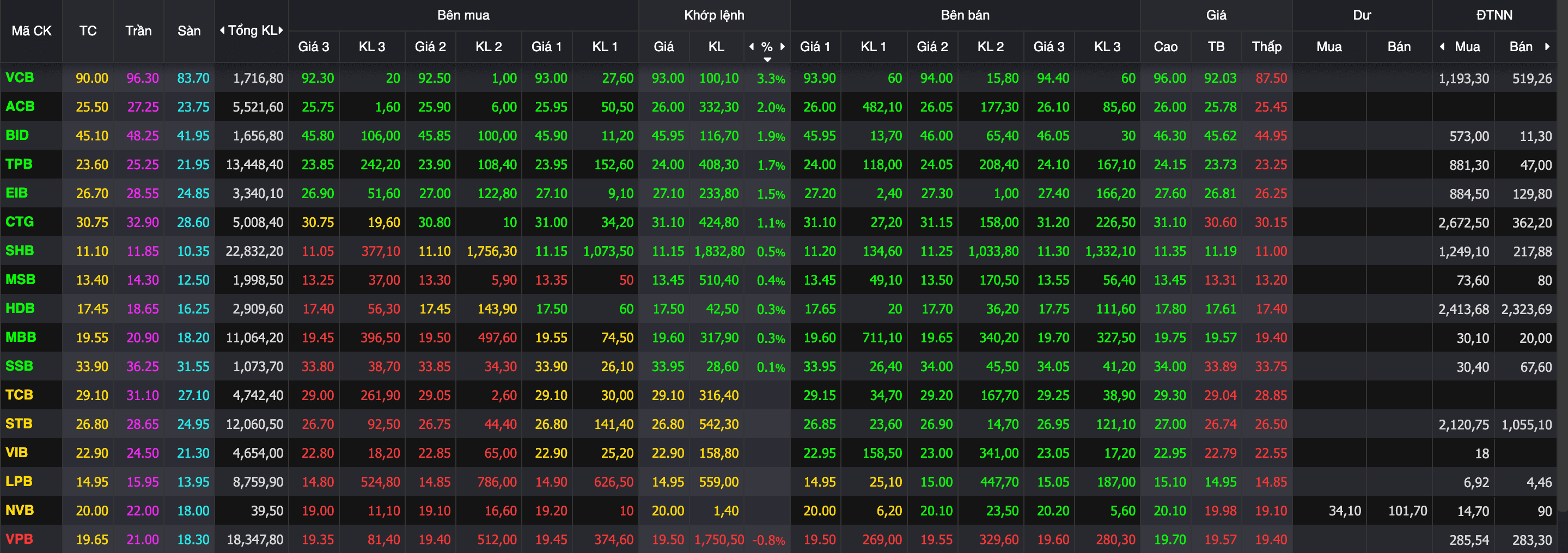Click SSB buy price 3 33.80
Viewport: 1568px width, 553px height.
[x=318, y=367]
